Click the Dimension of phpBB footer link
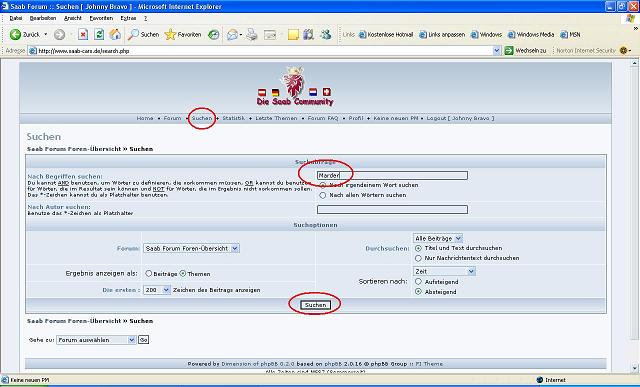 coord(258,364)
